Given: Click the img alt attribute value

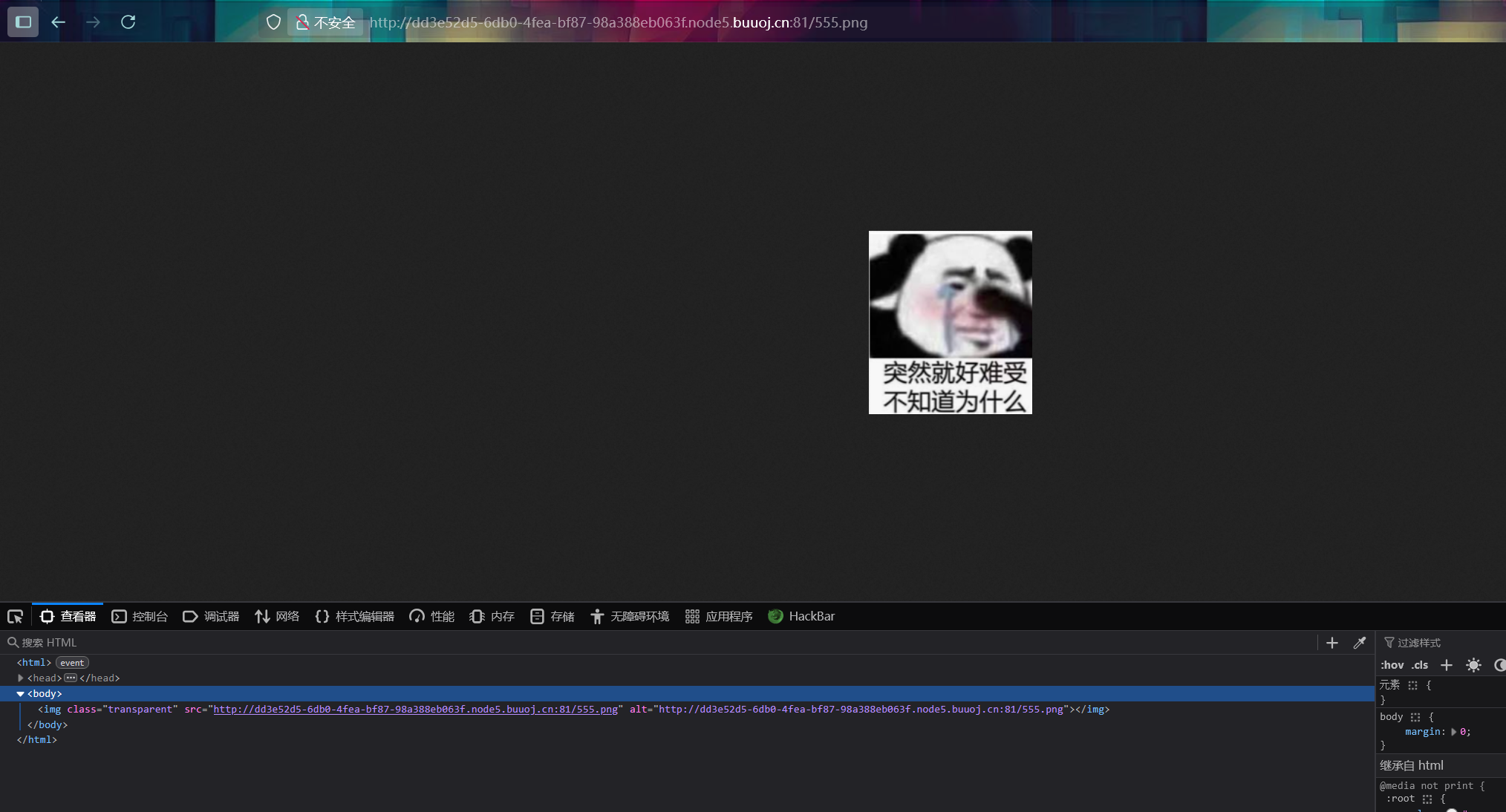Looking at the screenshot, I should 861,710.
